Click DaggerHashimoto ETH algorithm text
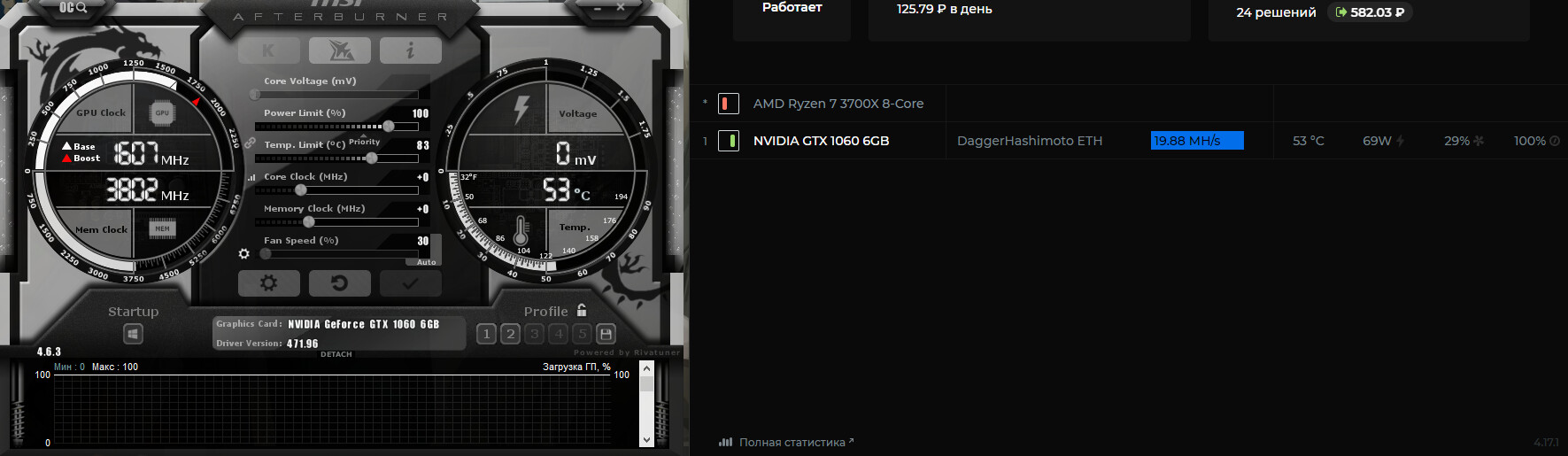Screen dimensions: 1568x456 (1030, 141)
